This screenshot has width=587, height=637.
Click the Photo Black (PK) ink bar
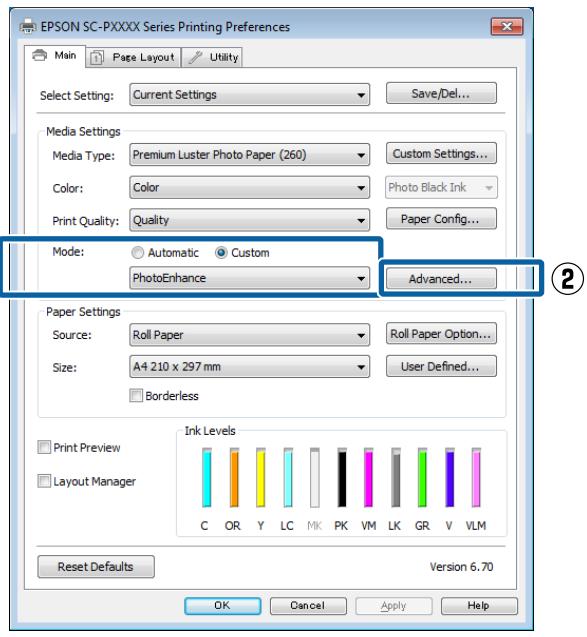342,477
